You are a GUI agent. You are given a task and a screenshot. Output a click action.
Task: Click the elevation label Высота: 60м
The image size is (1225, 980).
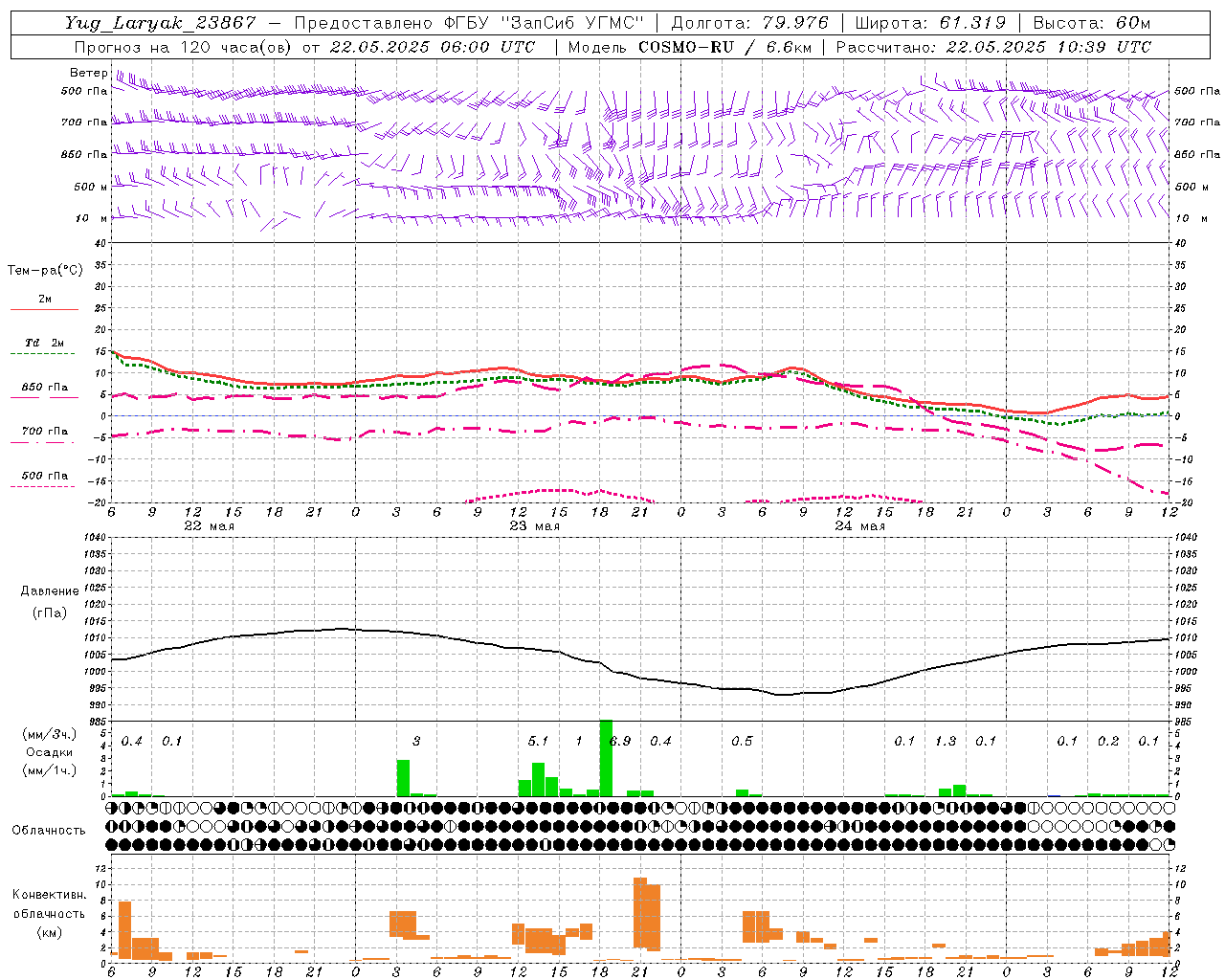click(1092, 23)
